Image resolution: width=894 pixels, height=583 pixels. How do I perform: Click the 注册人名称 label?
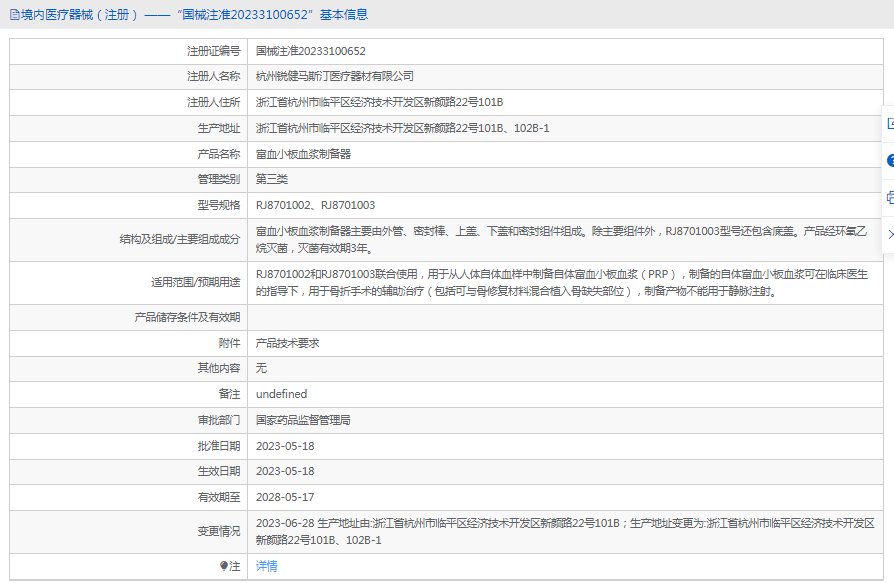point(214,76)
